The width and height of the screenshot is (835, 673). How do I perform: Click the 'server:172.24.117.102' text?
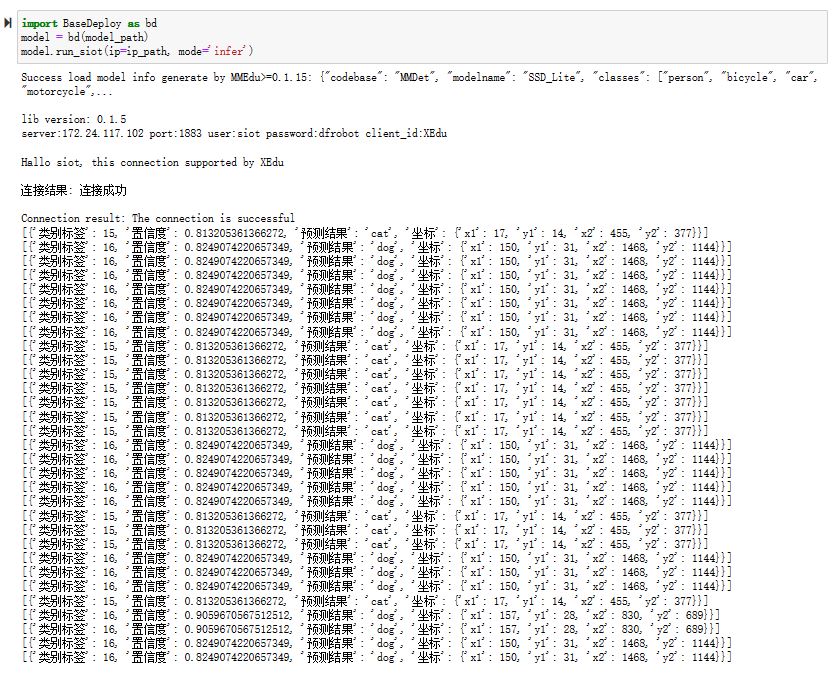[x=83, y=133]
